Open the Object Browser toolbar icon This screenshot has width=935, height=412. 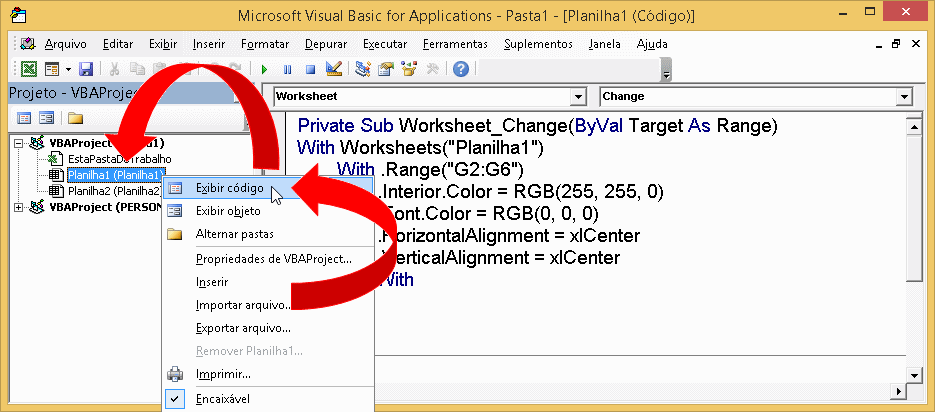click(409, 69)
